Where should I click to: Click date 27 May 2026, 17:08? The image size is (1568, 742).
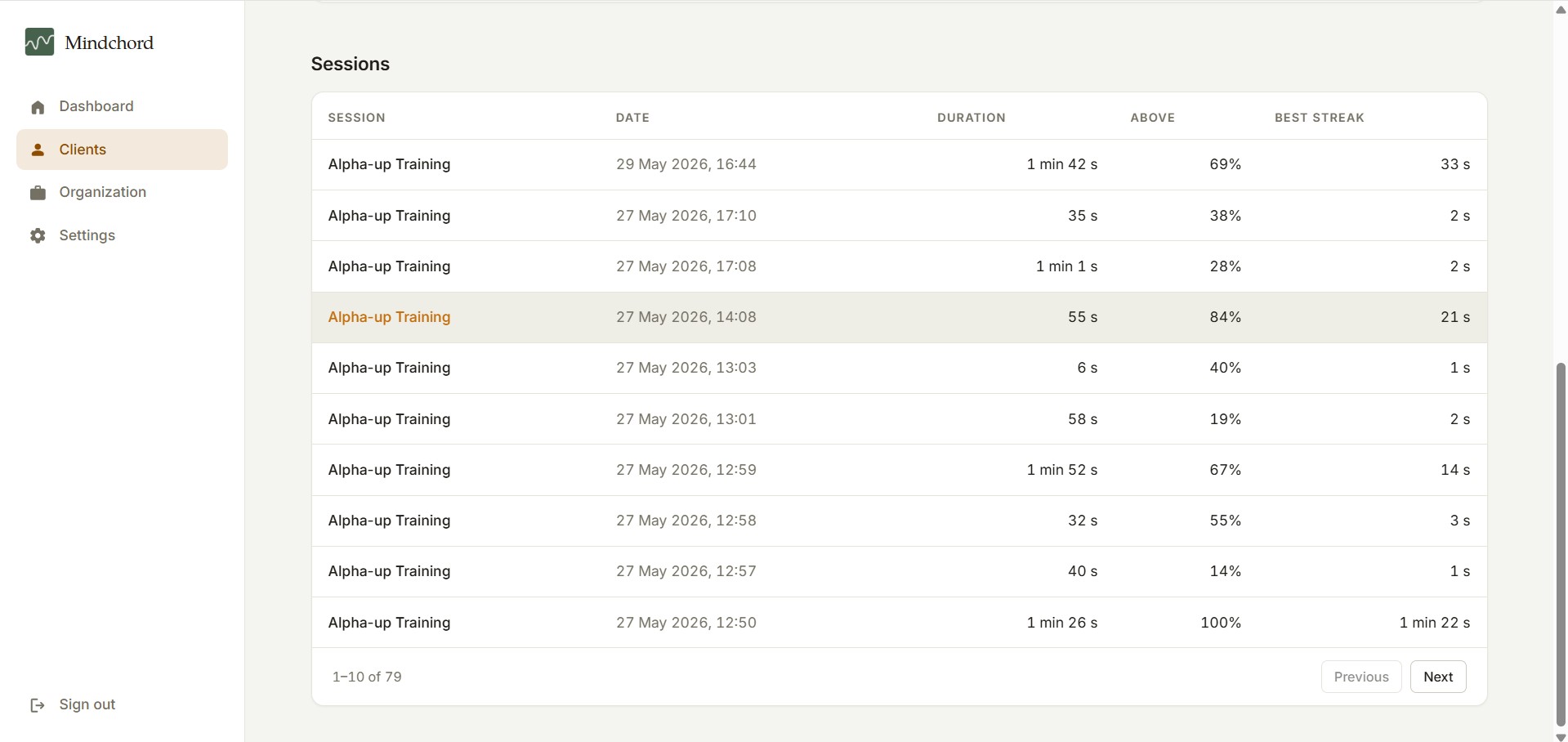686,266
